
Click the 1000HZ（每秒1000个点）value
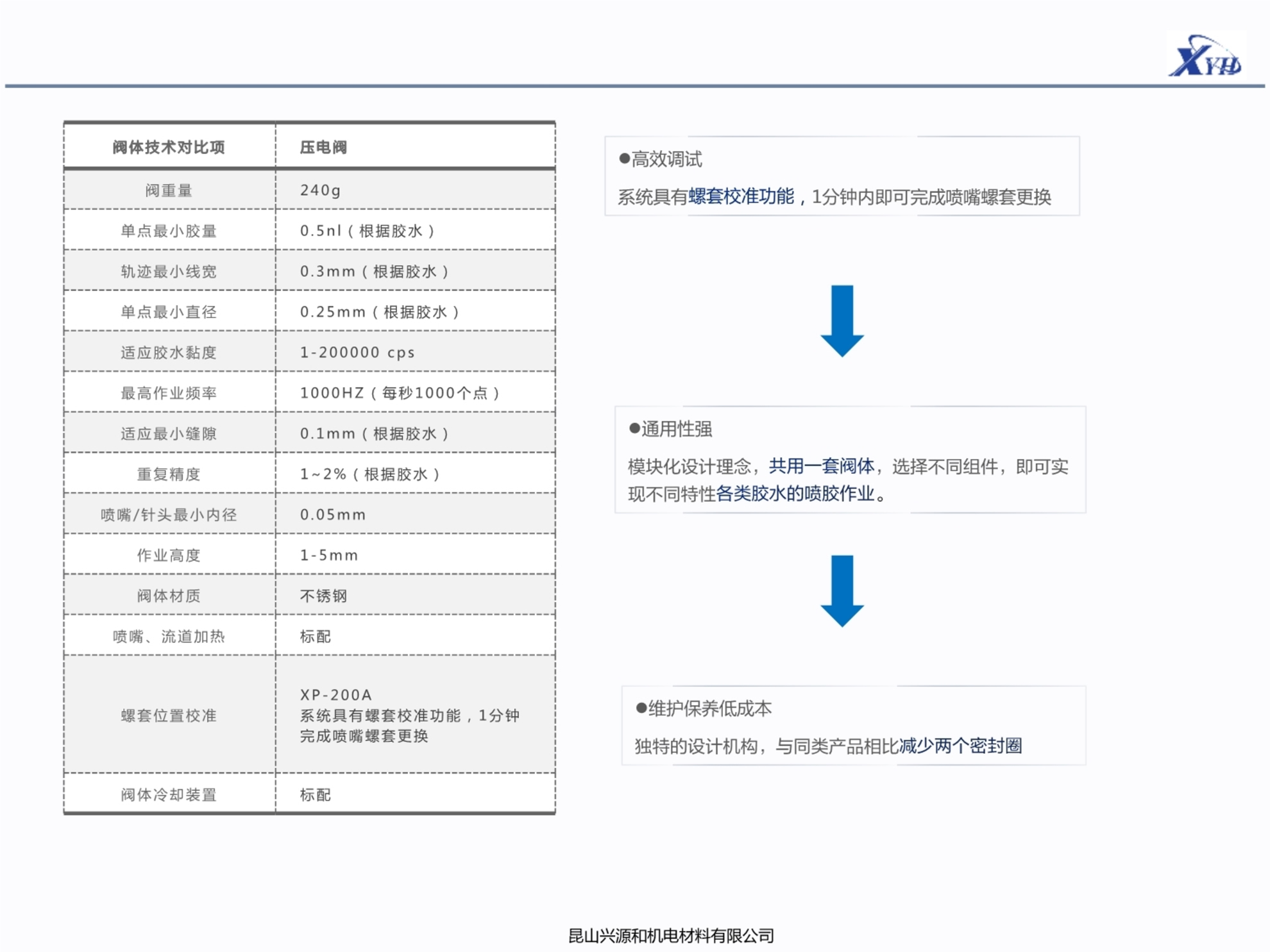coord(401,393)
